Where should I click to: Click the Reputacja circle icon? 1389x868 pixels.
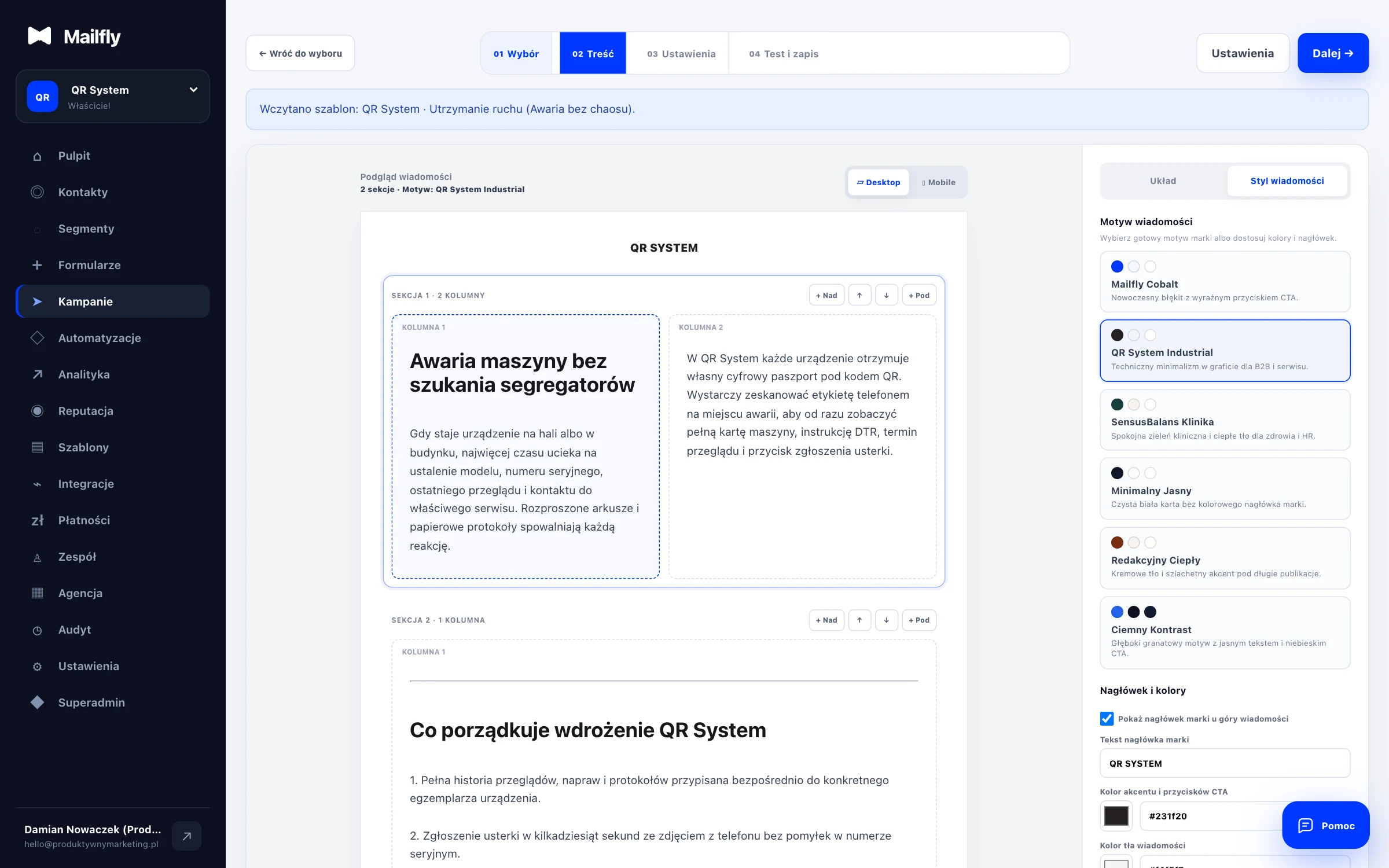point(37,411)
